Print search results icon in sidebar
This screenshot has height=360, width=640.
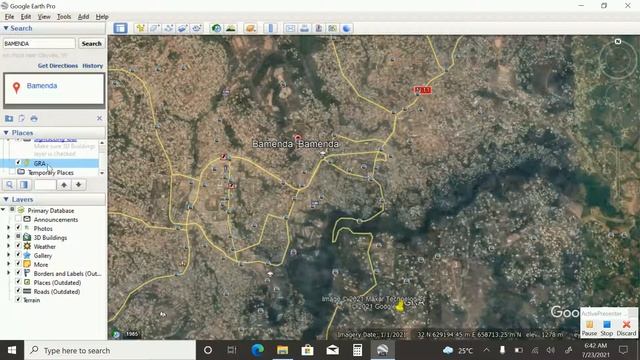pos(34,118)
